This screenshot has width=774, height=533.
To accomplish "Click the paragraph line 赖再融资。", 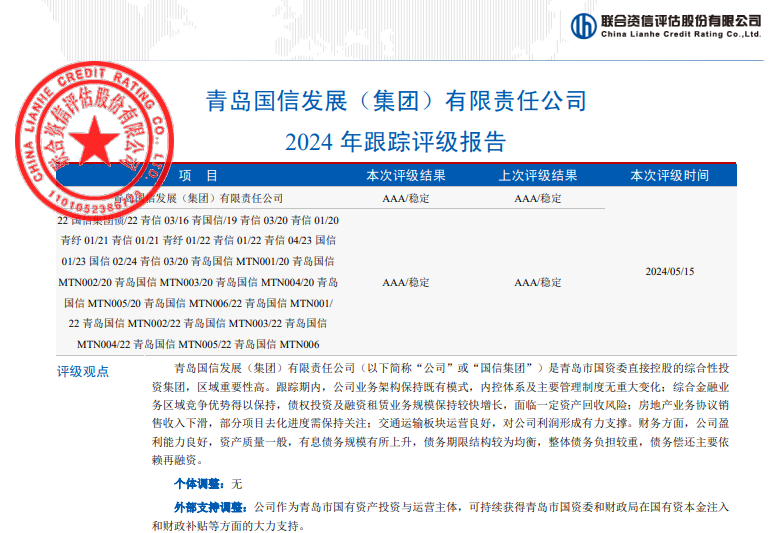I will 177,460.
